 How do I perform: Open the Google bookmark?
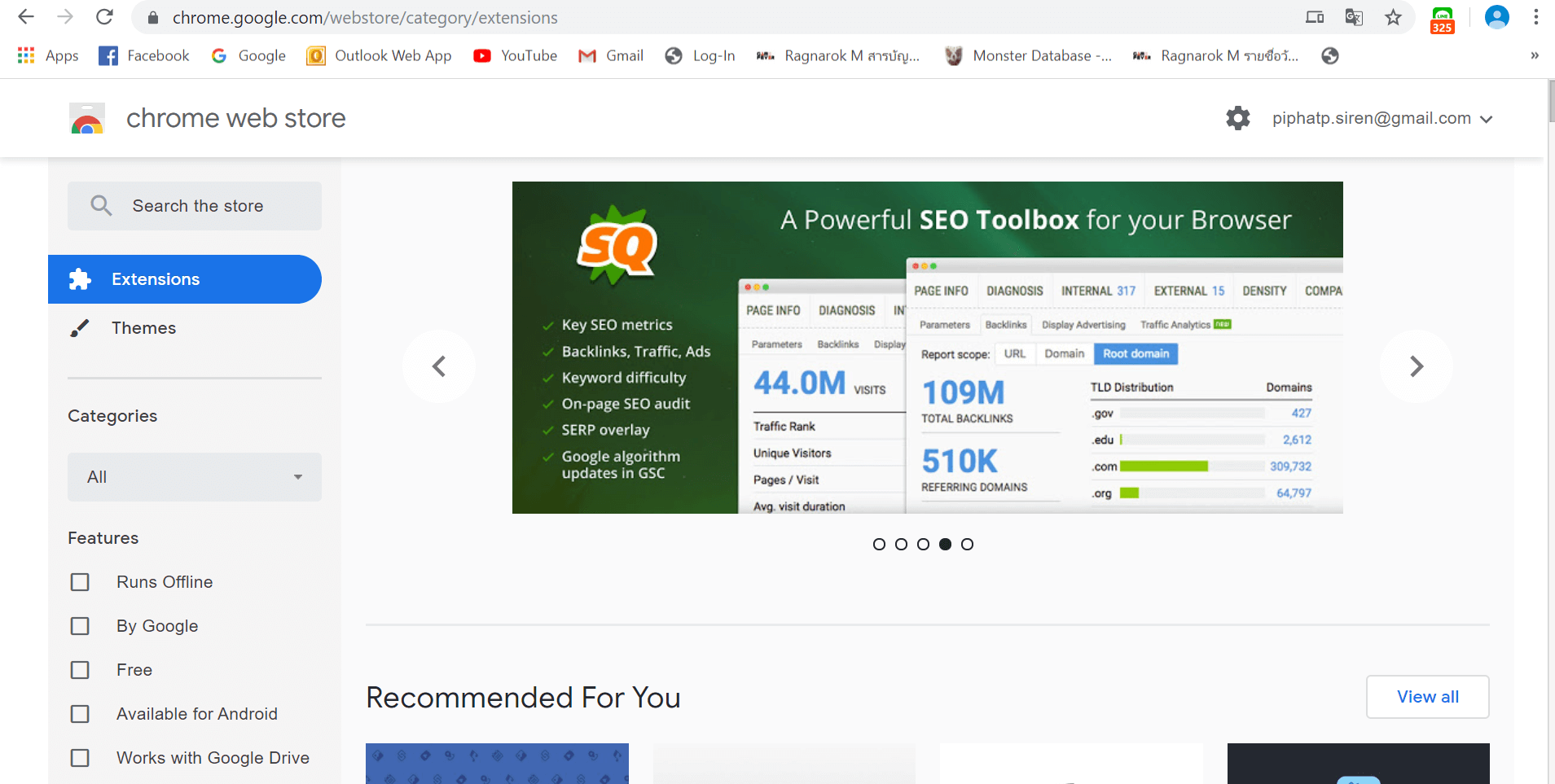pos(248,55)
